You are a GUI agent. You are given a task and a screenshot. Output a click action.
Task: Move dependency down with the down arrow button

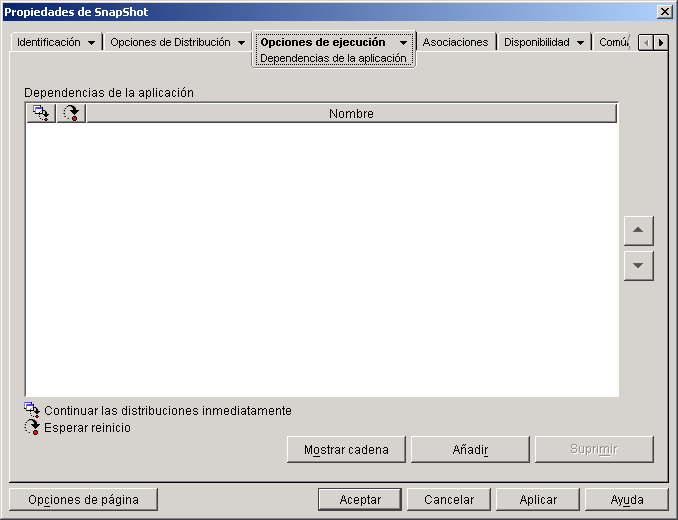[x=638, y=265]
